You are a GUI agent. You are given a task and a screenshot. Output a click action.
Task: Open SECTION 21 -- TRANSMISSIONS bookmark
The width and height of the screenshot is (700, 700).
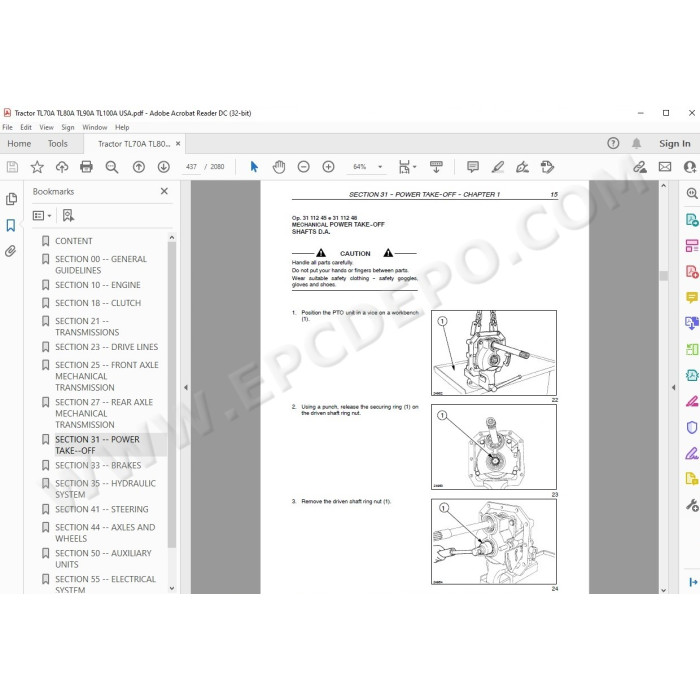[87, 327]
